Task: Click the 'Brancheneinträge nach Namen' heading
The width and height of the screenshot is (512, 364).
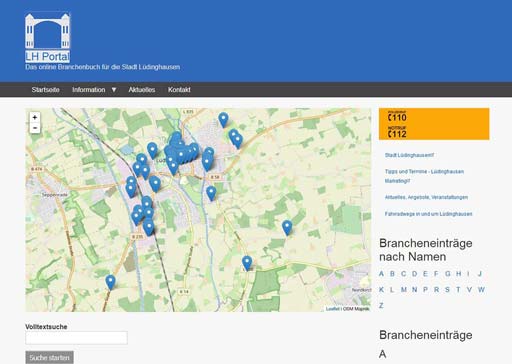Action: coord(426,250)
